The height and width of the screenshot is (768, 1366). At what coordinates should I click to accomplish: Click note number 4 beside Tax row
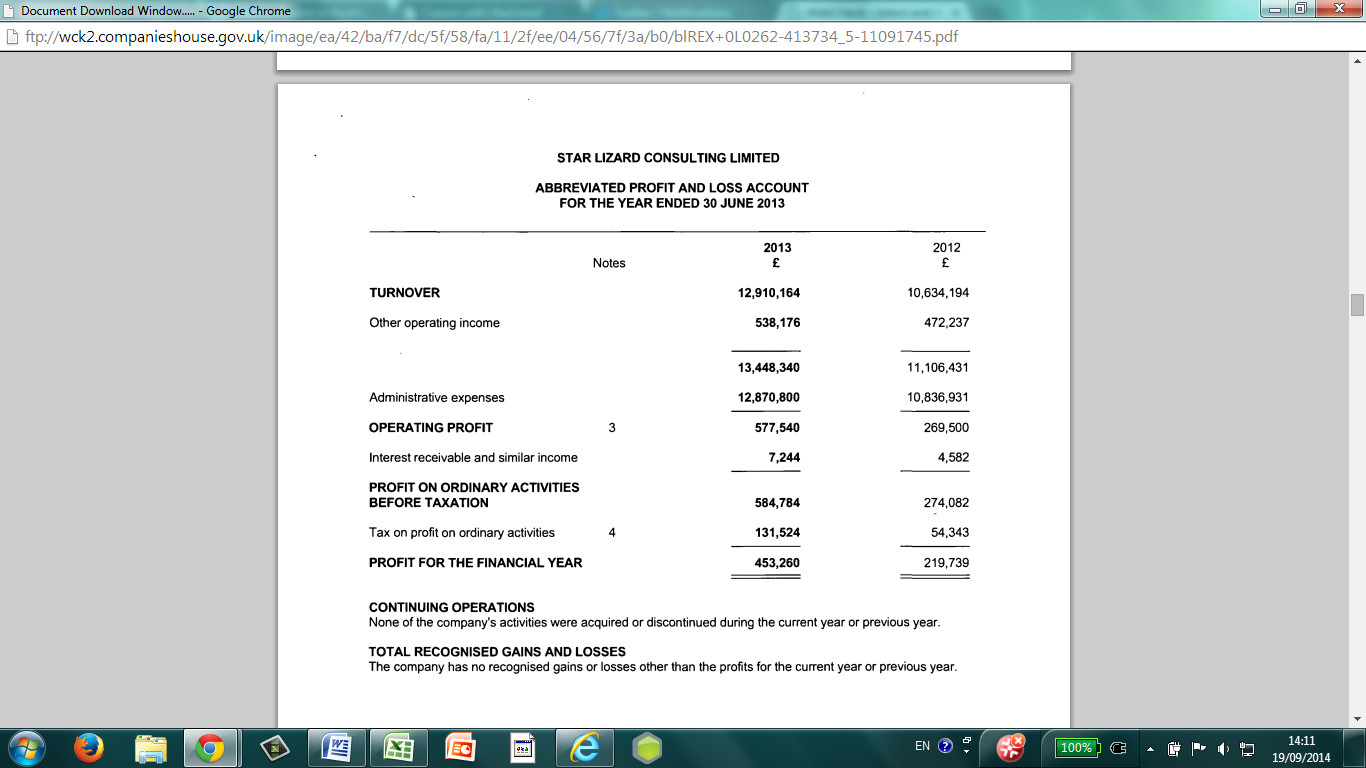(612, 533)
